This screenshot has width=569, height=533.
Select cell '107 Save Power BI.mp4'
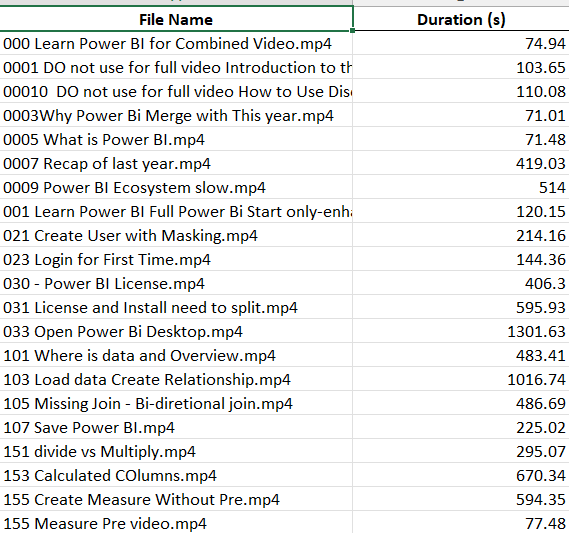pyautogui.click(x=176, y=427)
